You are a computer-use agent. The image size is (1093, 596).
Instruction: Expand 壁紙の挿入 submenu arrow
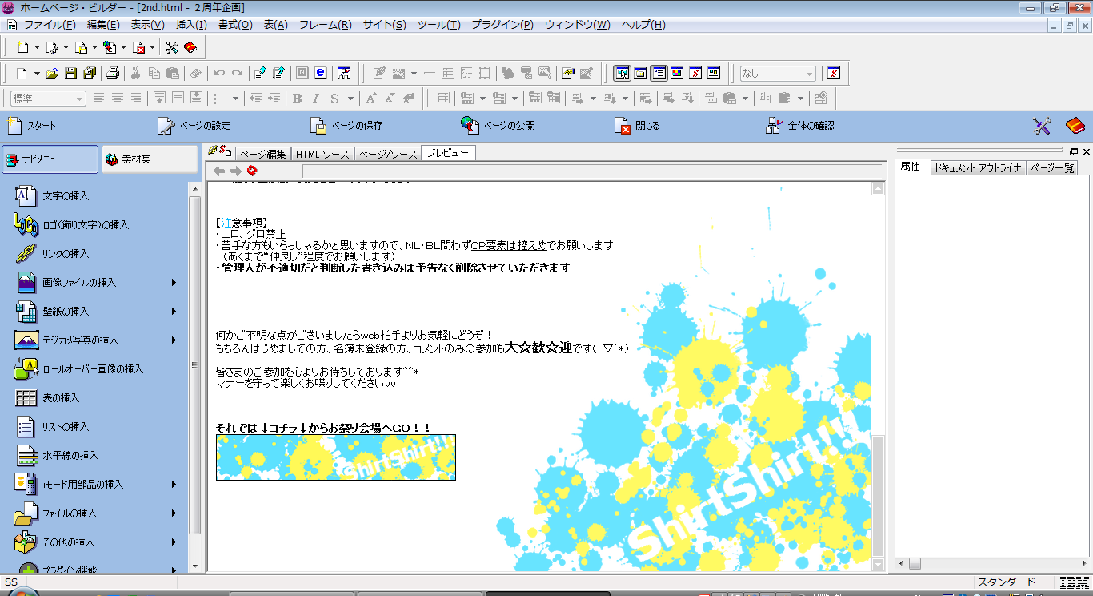point(174,311)
